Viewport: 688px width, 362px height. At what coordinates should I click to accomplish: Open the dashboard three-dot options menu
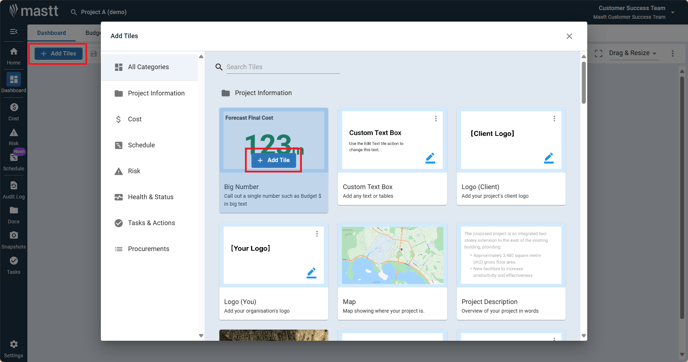pyautogui.click(x=672, y=54)
